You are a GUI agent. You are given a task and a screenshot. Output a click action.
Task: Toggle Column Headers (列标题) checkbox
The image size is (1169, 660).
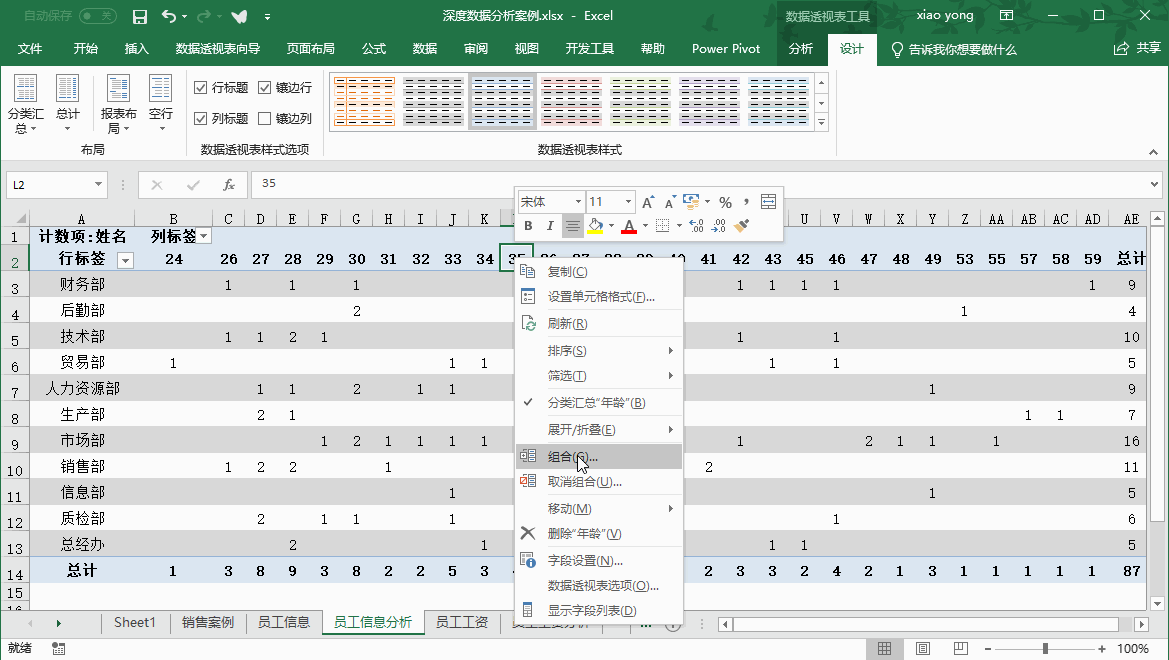pos(200,119)
